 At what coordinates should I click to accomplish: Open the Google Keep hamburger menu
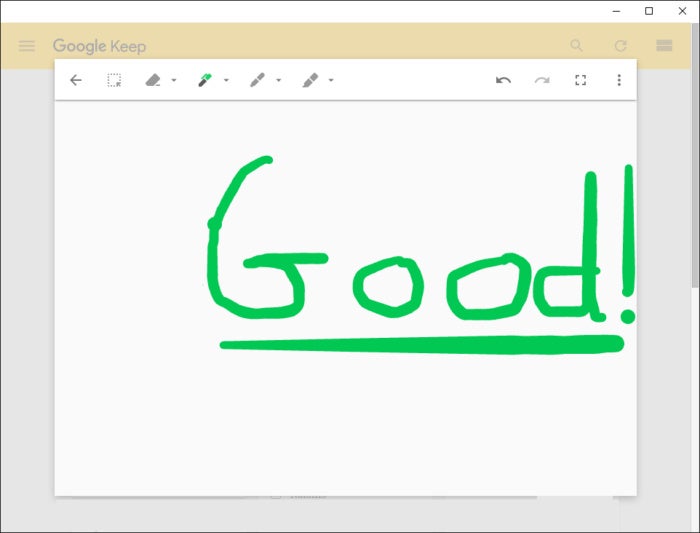pos(27,46)
